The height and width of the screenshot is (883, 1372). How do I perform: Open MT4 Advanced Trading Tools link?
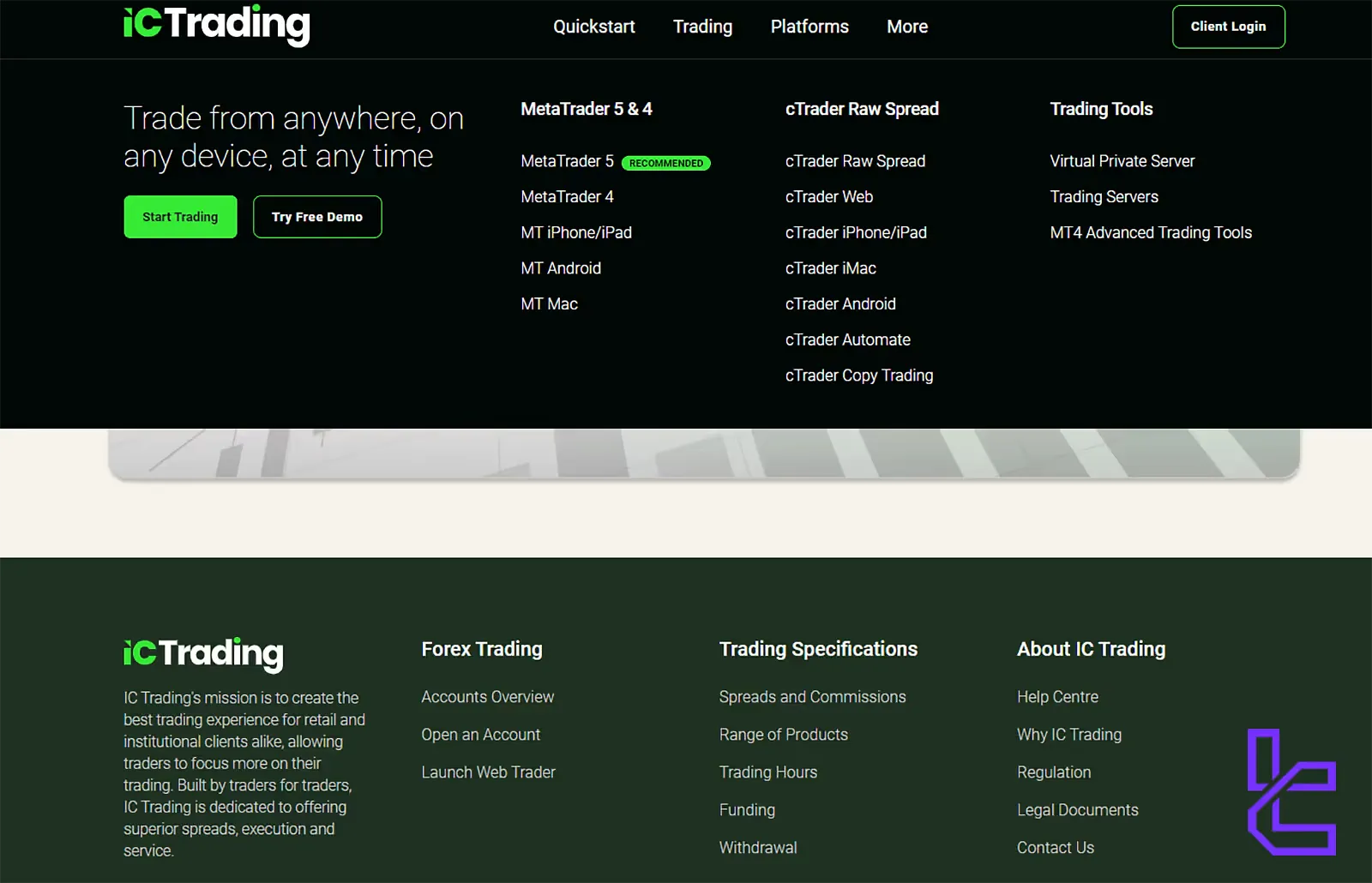[x=1151, y=233]
